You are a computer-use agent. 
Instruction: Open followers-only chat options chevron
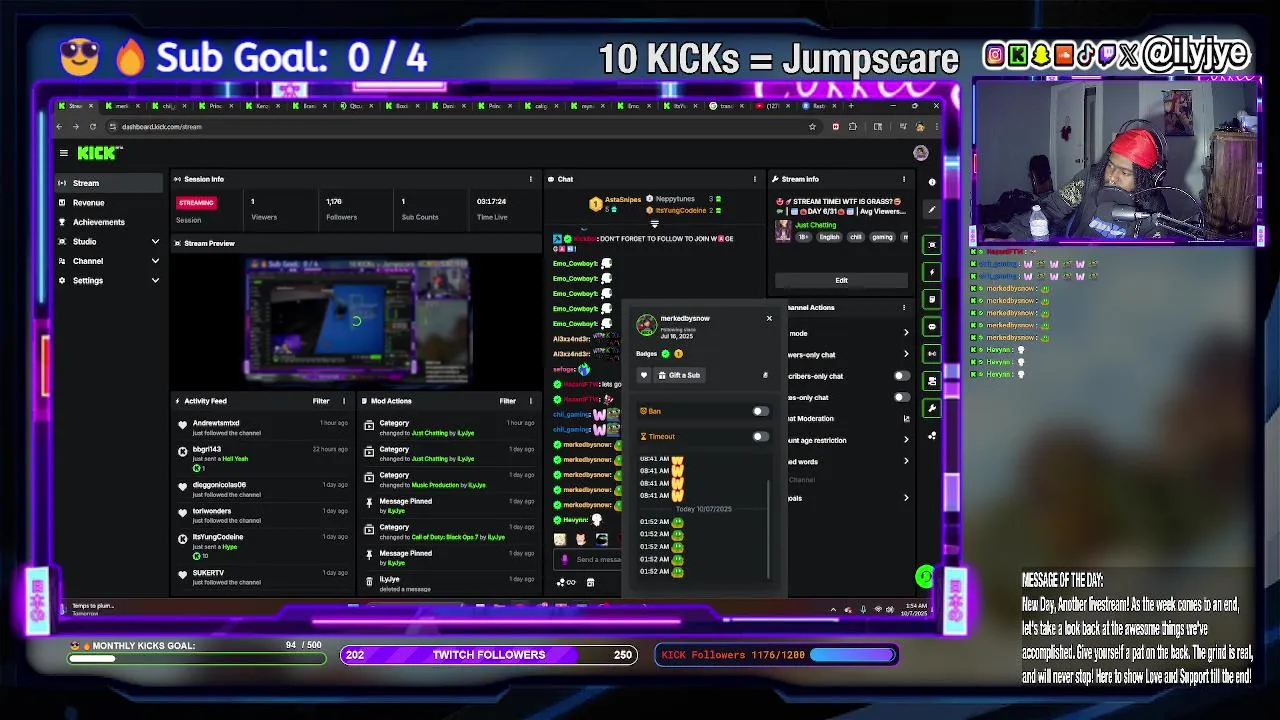point(906,354)
